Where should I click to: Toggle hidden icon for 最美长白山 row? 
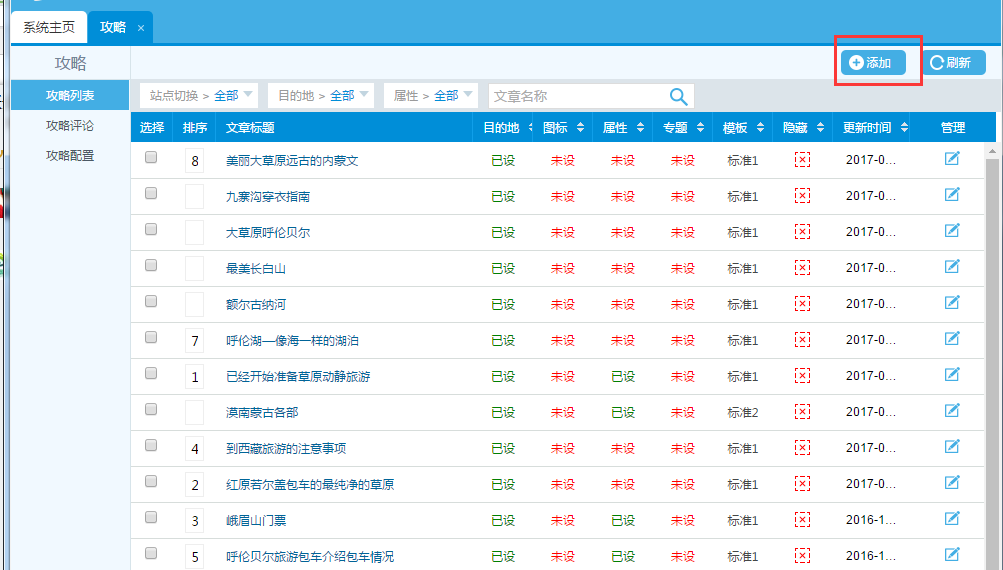tap(801, 268)
